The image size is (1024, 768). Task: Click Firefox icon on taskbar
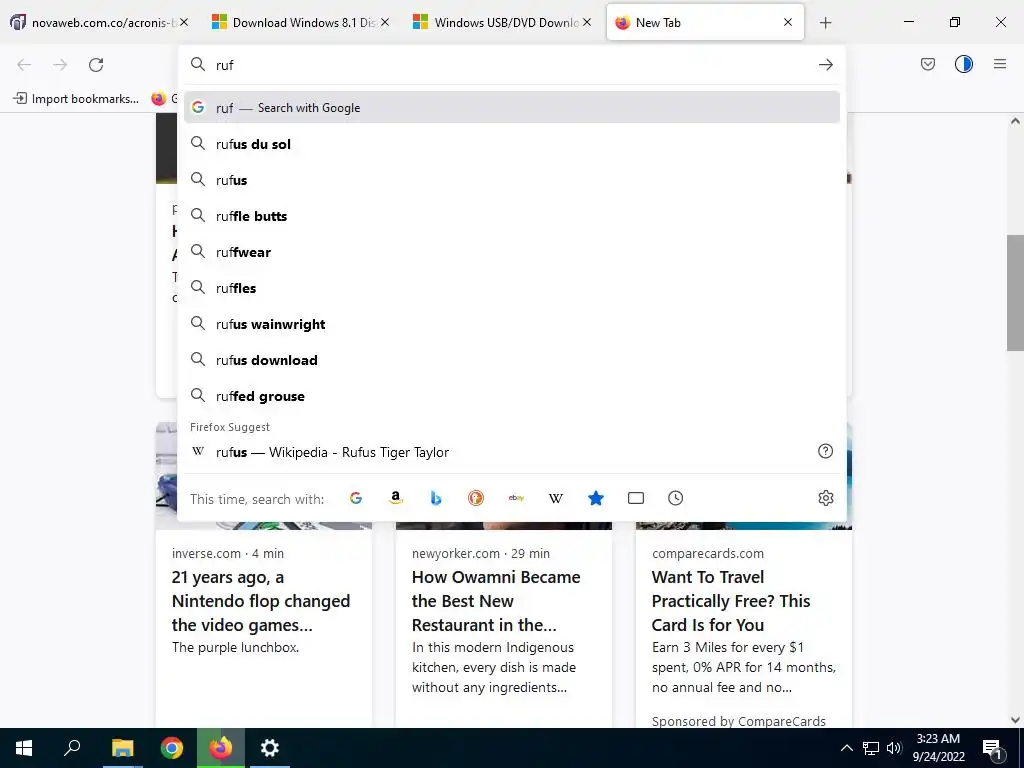[x=221, y=748]
